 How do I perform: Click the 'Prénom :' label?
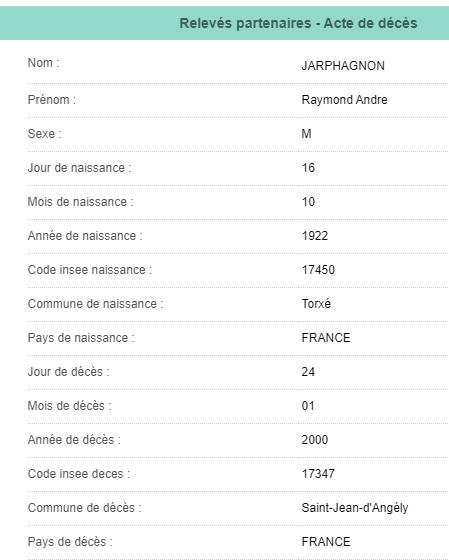[52, 100]
